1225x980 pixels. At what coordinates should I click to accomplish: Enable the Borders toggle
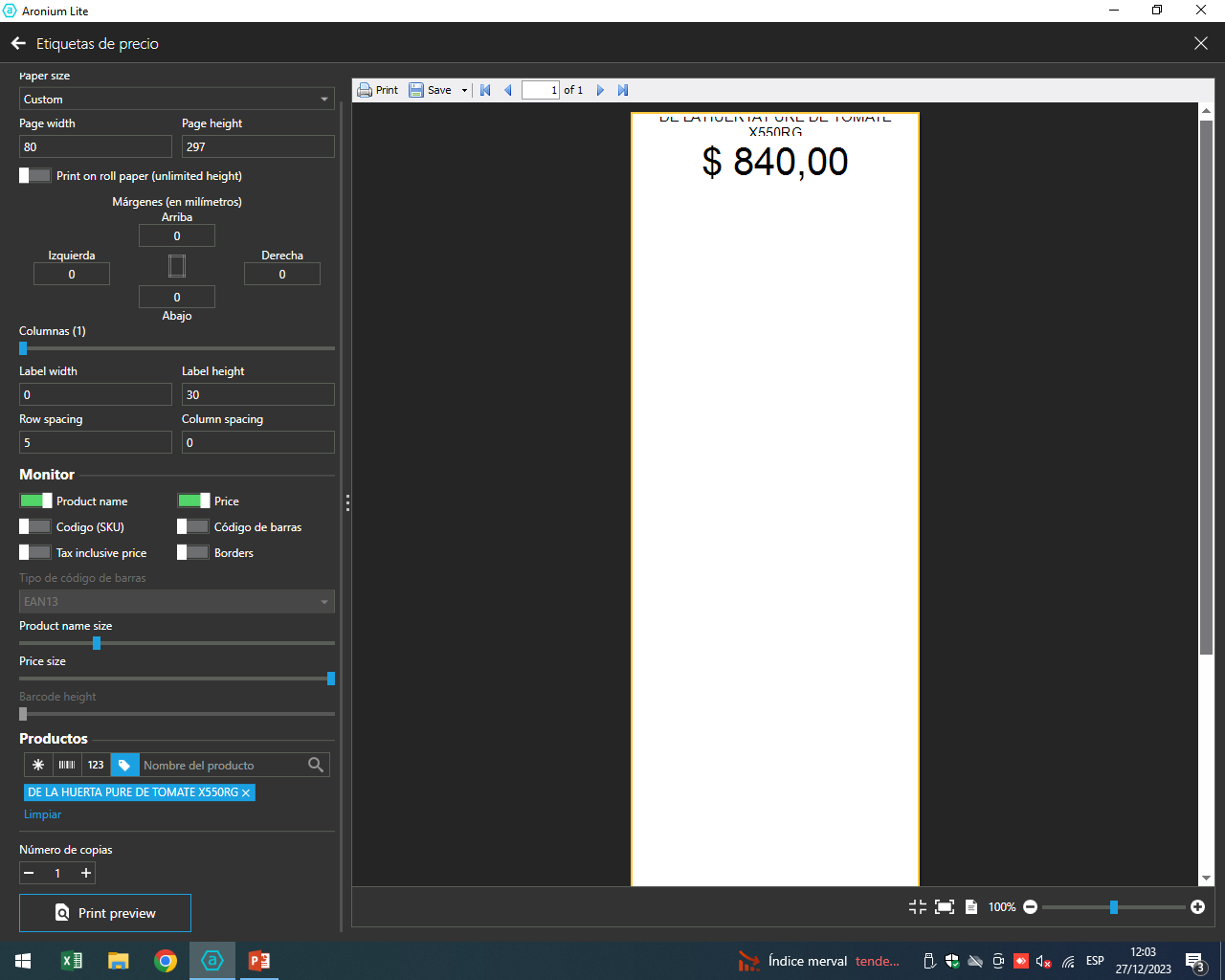[193, 552]
